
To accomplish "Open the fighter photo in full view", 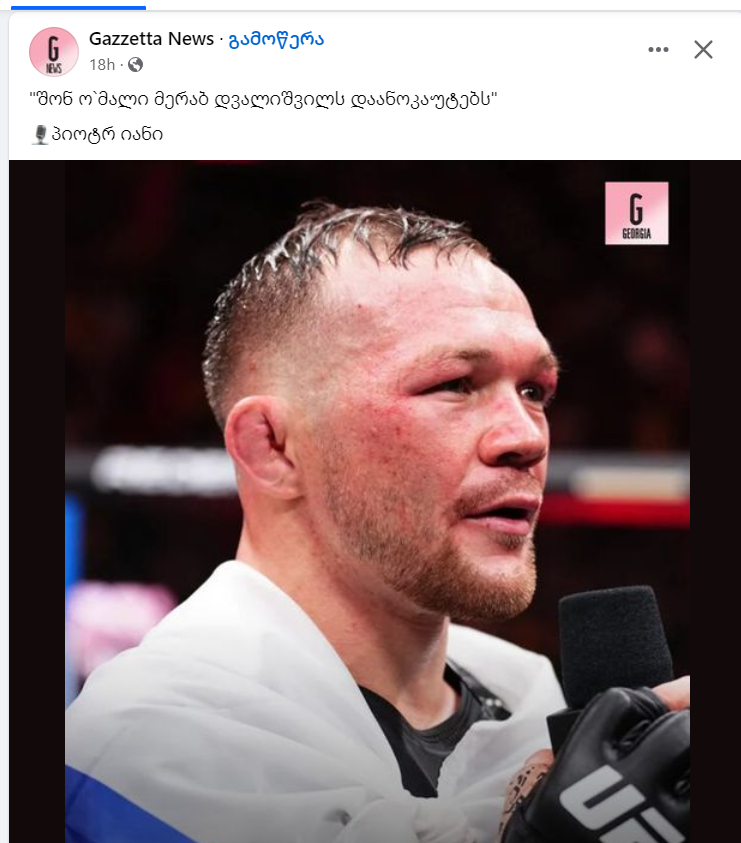I will point(377,501).
